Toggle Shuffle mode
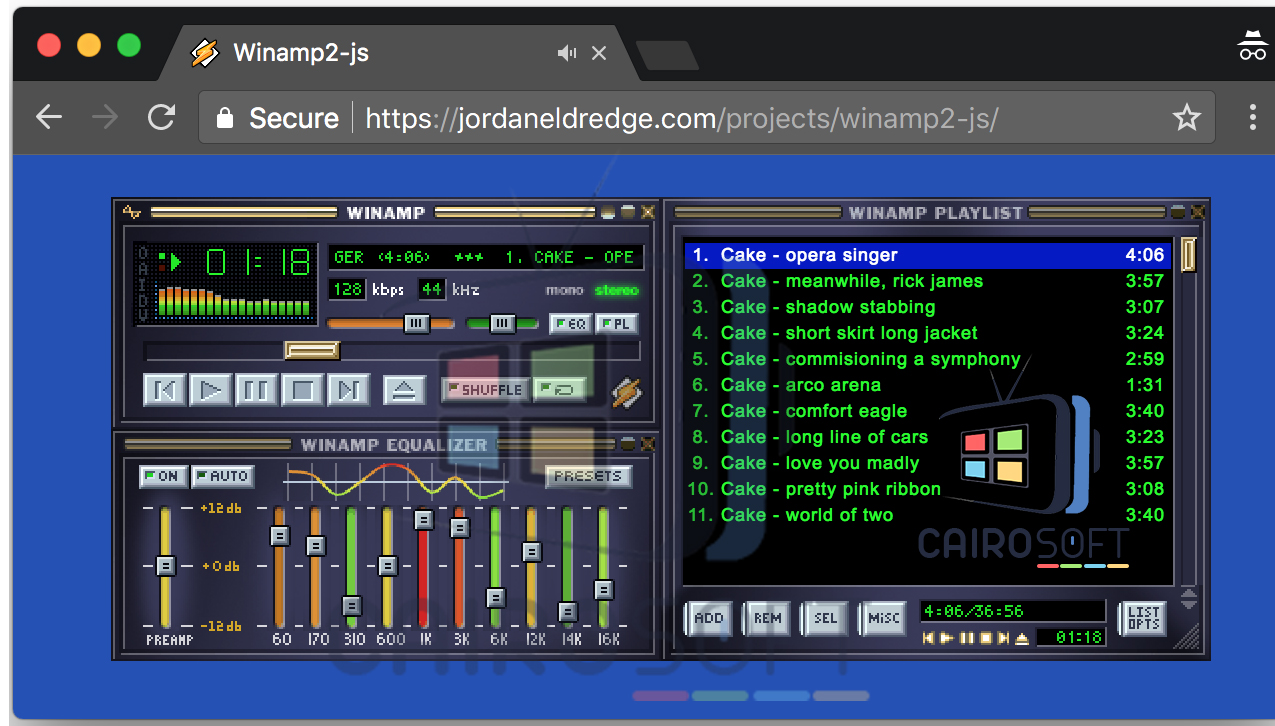1275x726 pixels. coord(485,390)
